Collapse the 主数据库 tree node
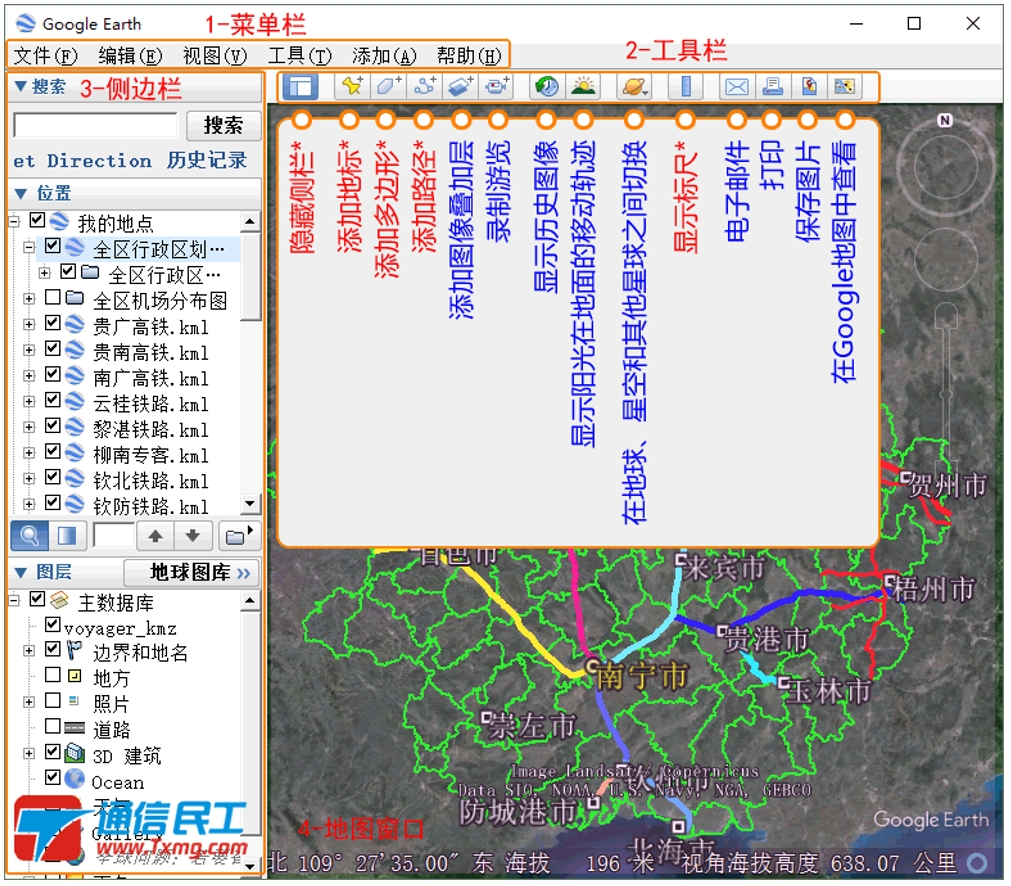The width and height of the screenshot is (1011, 886). click(x=13, y=600)
